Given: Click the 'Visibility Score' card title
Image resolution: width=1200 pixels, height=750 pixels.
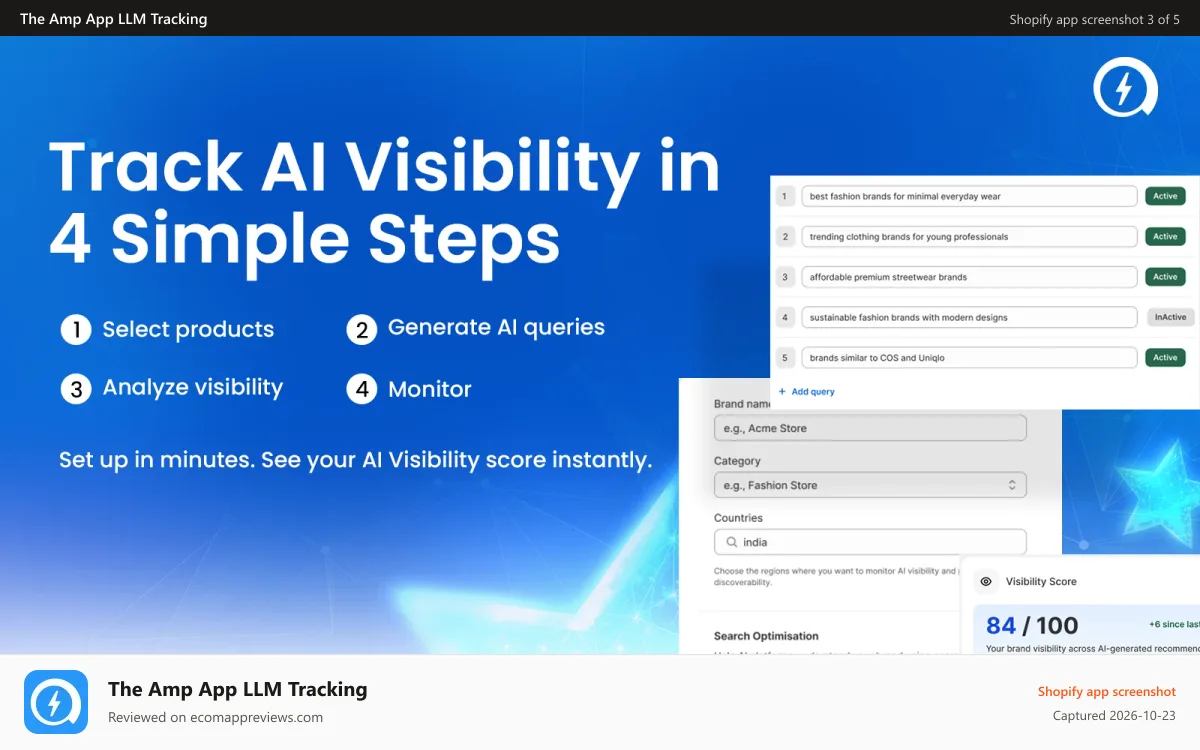Looking at the screenshot, I should tap(1041, 581).
